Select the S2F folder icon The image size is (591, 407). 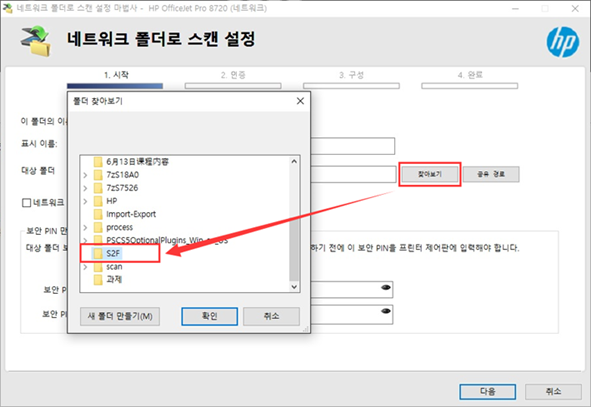point(98,253)
